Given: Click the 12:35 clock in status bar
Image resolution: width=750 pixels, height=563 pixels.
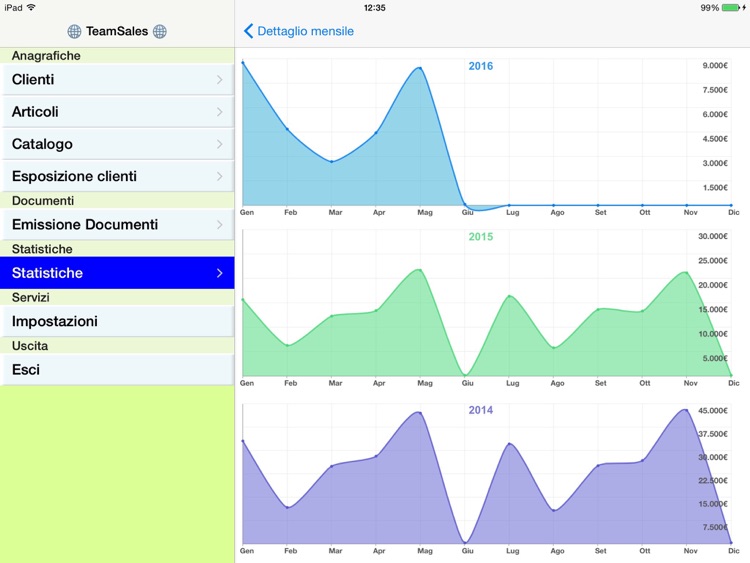Looking at the screenshot, I should pyautogui.click(x=375, y=8).
